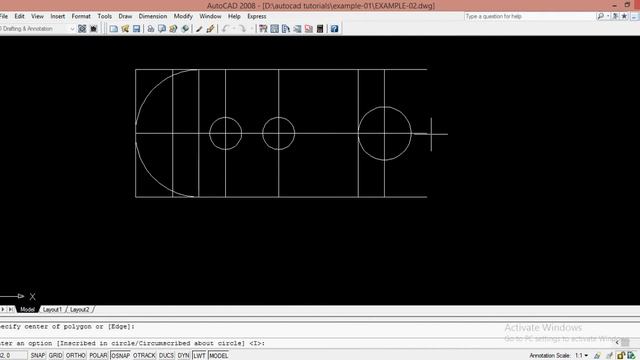
Task: Toggle POLAR tracking in status bar
Action: (x=98, y=356)
